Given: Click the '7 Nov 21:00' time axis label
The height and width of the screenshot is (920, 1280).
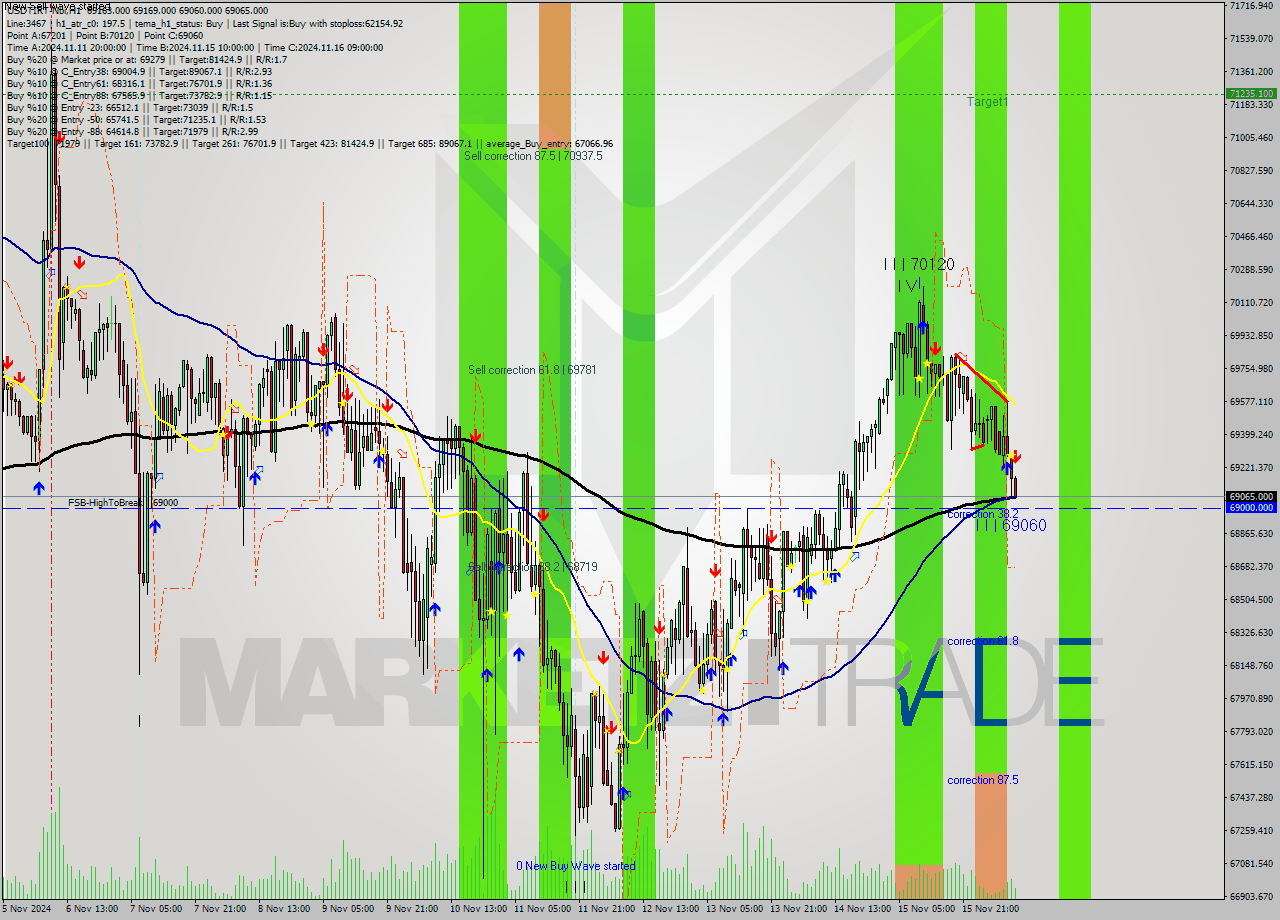Looking at the screenshot, I should (x=220, y=909).
